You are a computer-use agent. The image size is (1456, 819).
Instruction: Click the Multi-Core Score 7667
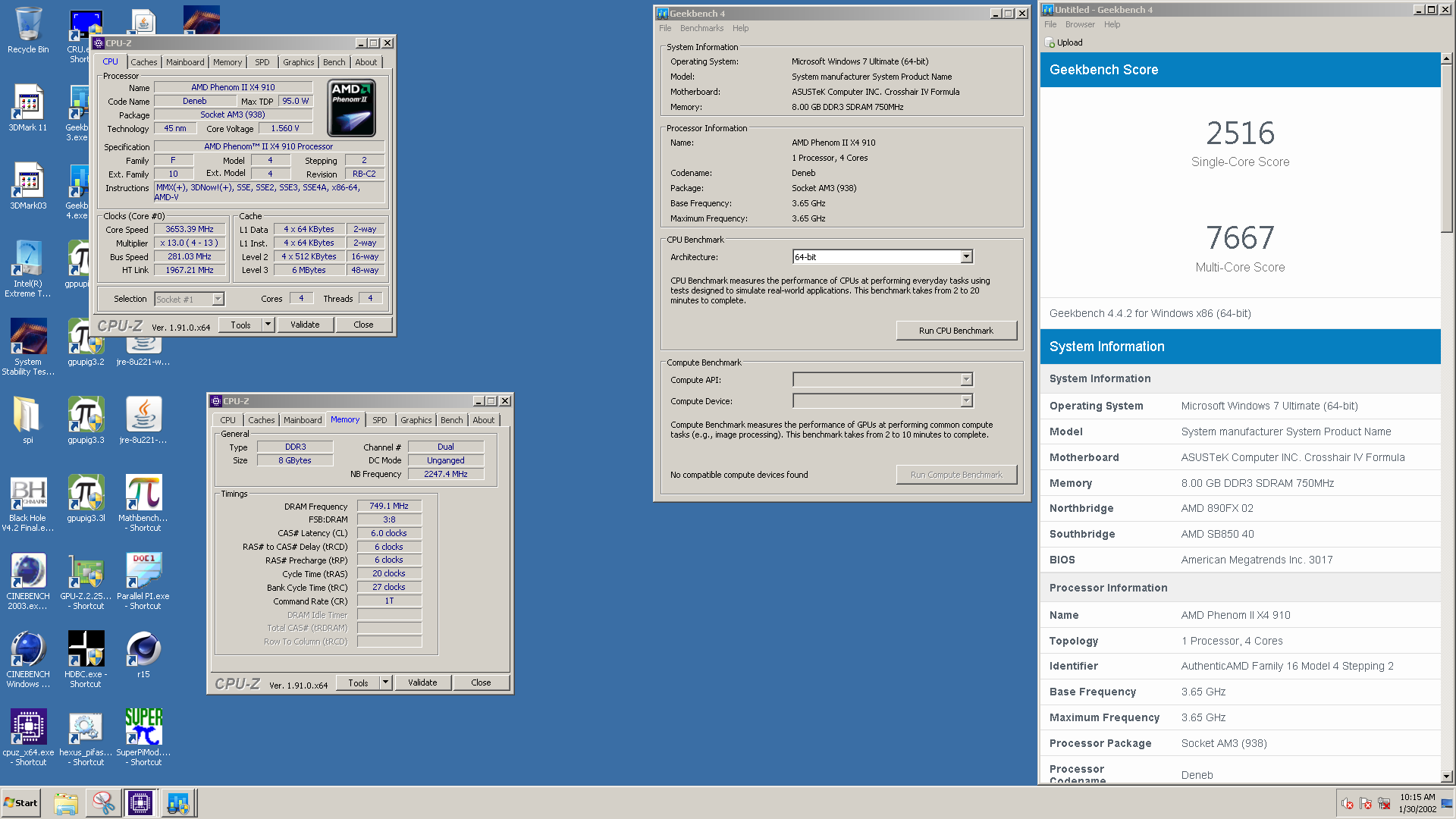pyautogui.click(x=1240, y=238)
